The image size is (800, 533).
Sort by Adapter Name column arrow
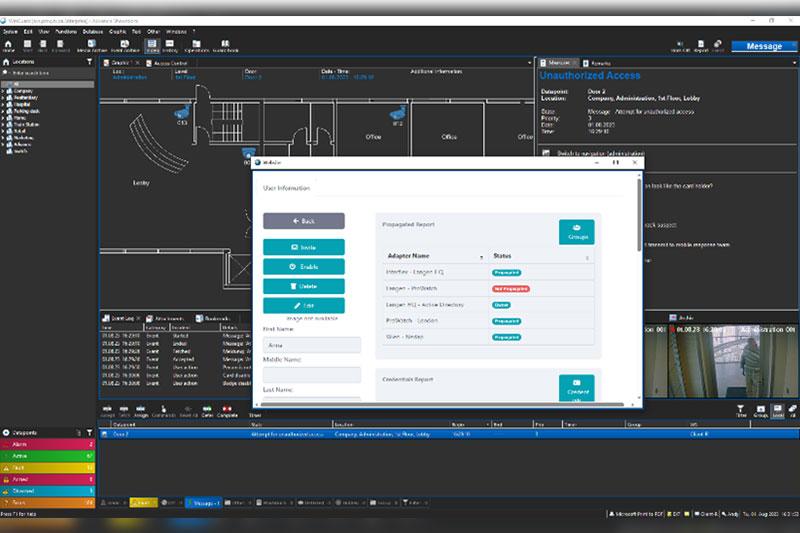click(482, 258)
